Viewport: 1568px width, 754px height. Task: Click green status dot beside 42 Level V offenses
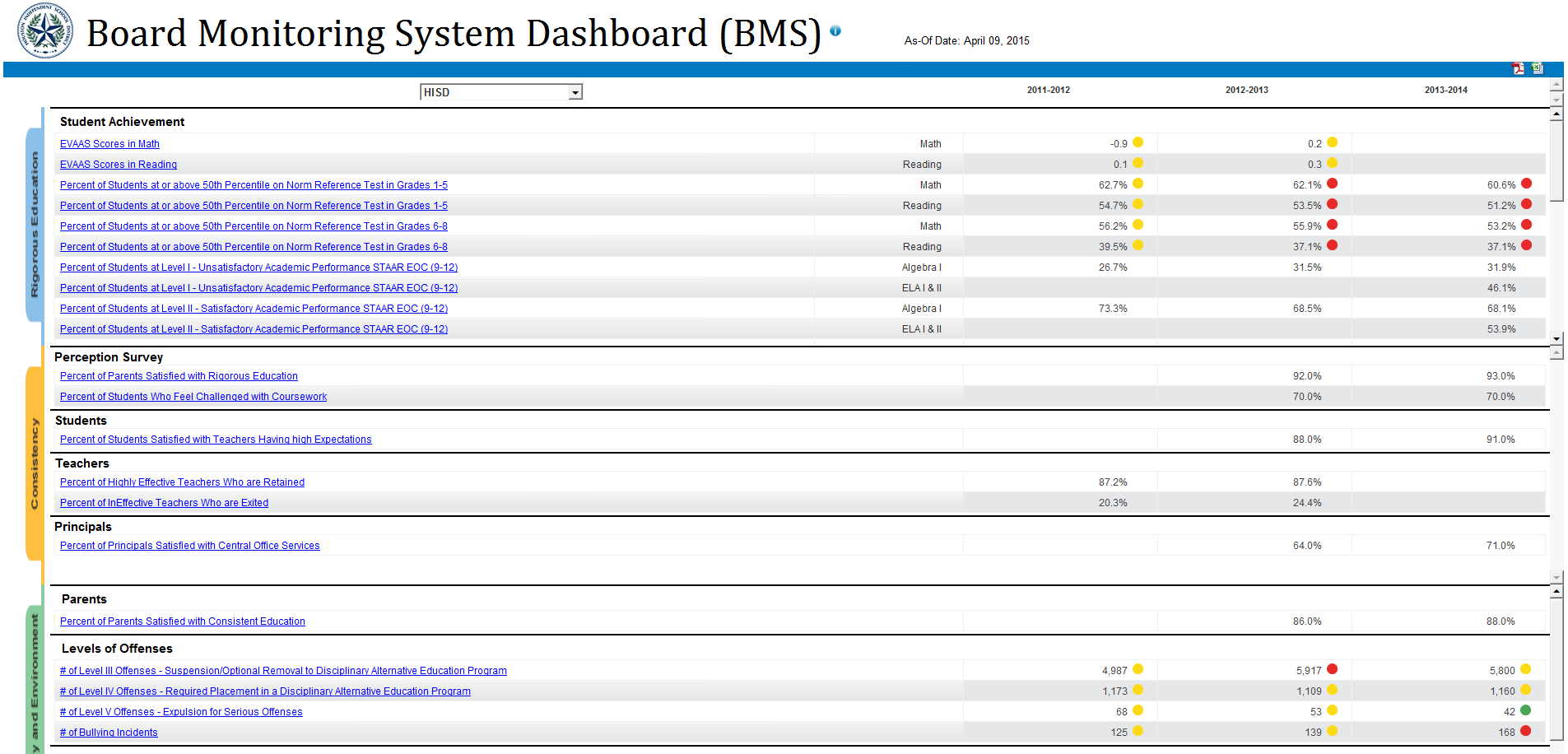(x=1526, y=710)
